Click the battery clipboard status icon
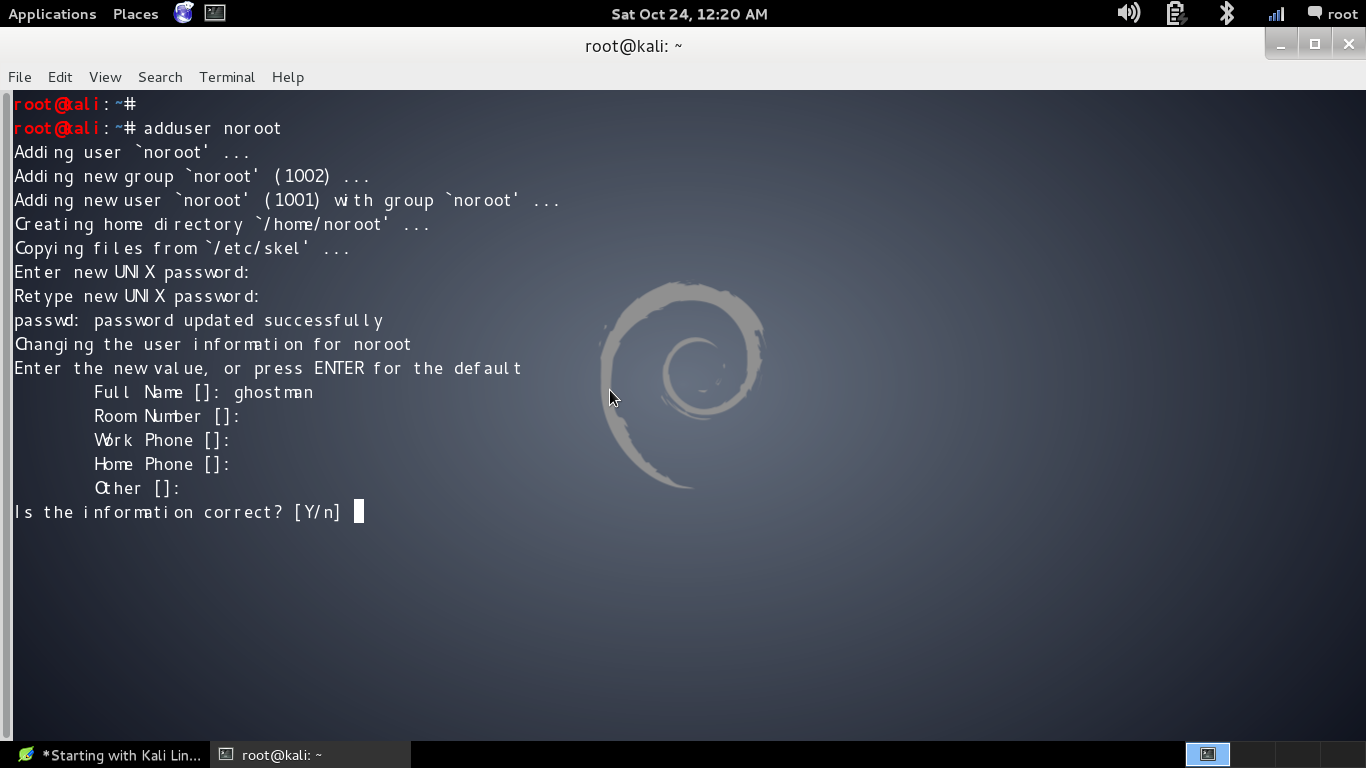This screenshot has height=768, width=1366. tap(1176, 13)
